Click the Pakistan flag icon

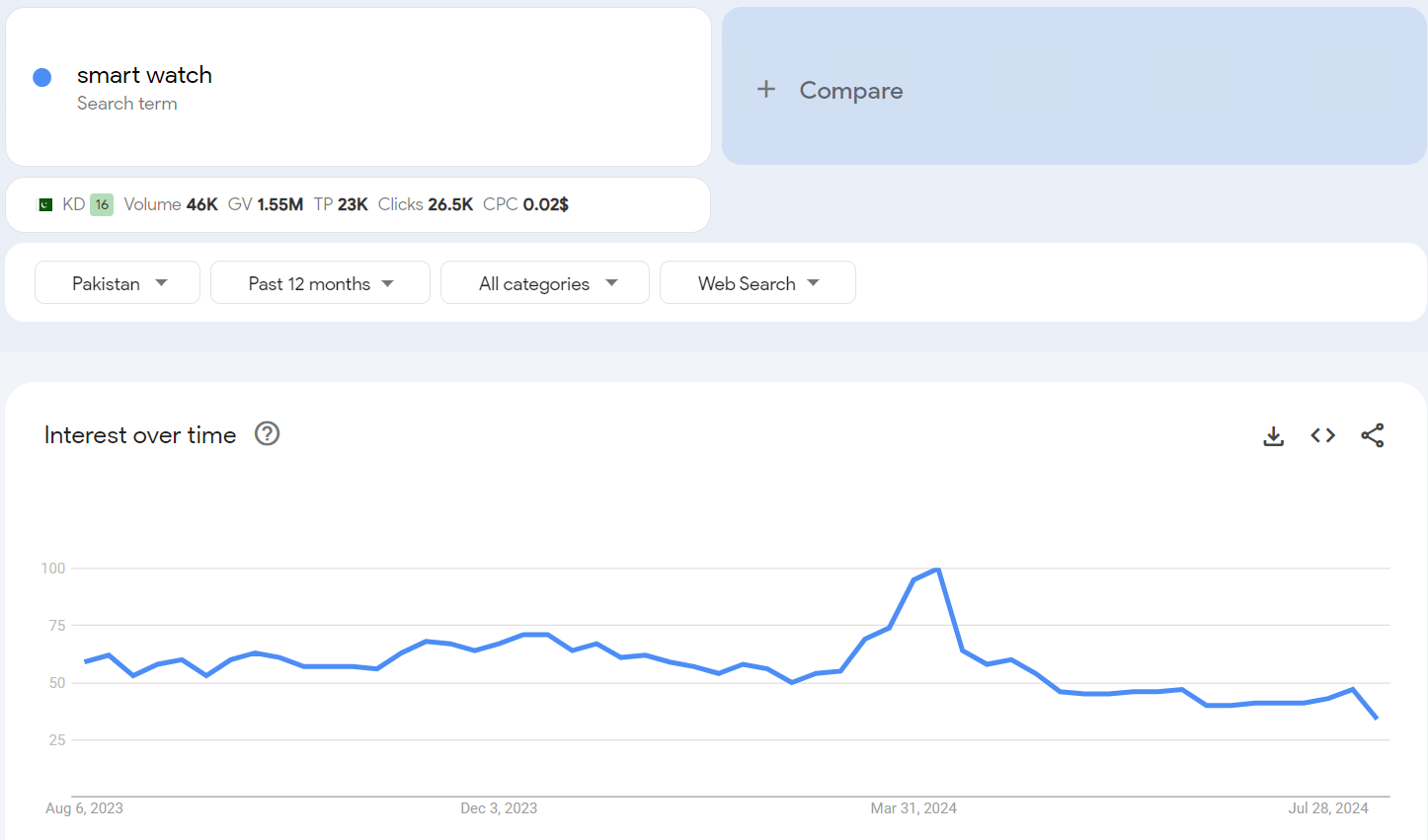45,204
